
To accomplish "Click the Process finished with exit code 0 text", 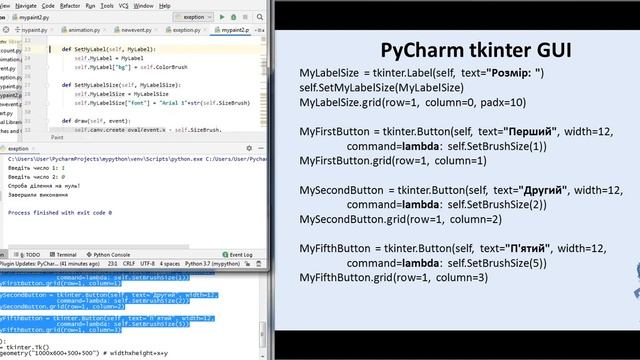I will tap(60, 213).
